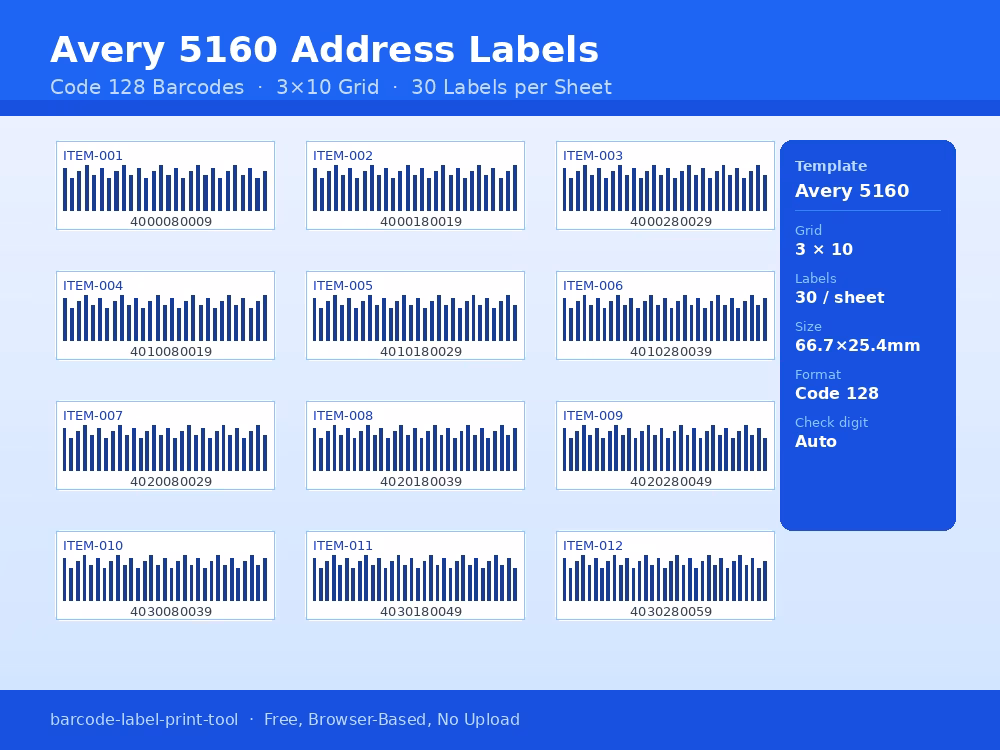Select barcode number 4010280039
Screen dimensions: 1000x750
671,352
